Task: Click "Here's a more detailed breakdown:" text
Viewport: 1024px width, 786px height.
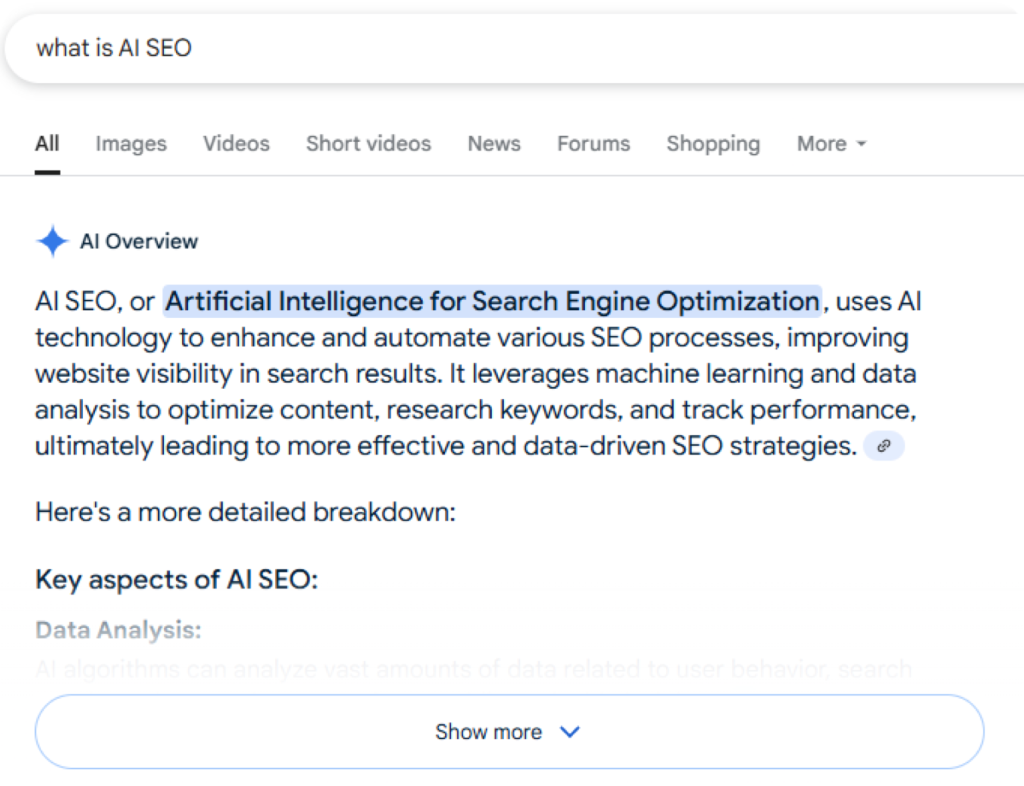Action: (245, 513)
